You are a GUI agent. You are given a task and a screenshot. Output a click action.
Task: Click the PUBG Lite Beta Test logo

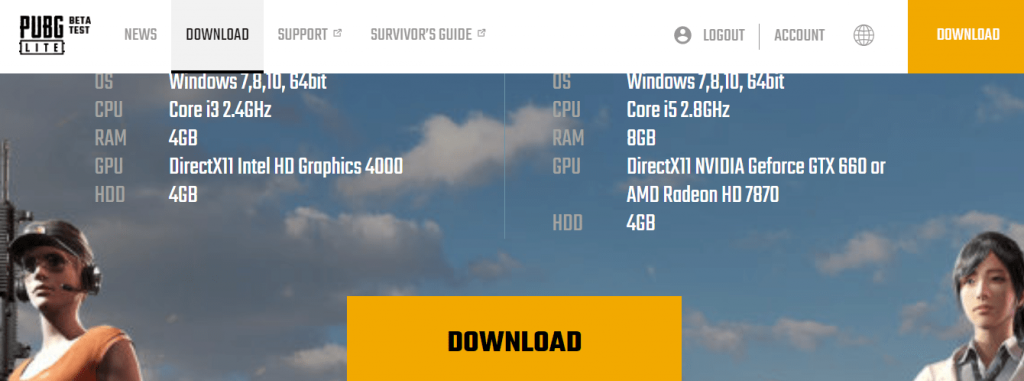pyautogui.click(x=56, y=35)
